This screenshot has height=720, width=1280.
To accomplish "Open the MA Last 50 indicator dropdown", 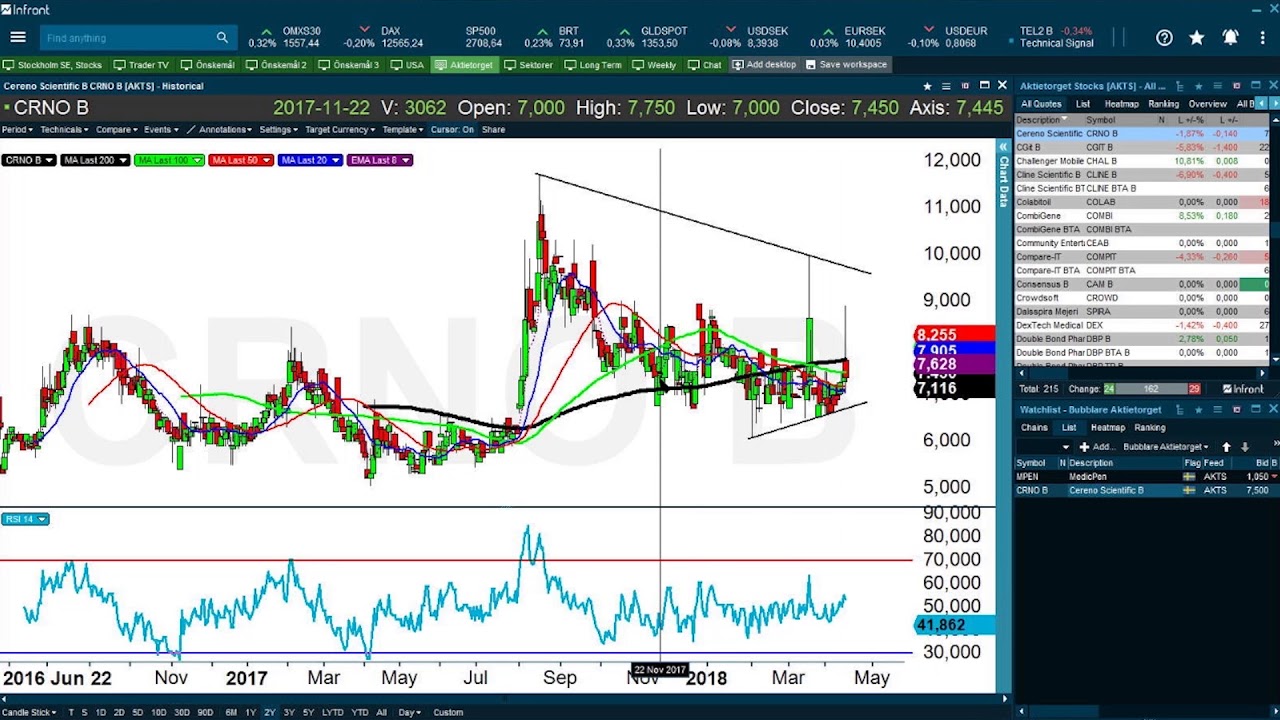I will pos(241,160).
